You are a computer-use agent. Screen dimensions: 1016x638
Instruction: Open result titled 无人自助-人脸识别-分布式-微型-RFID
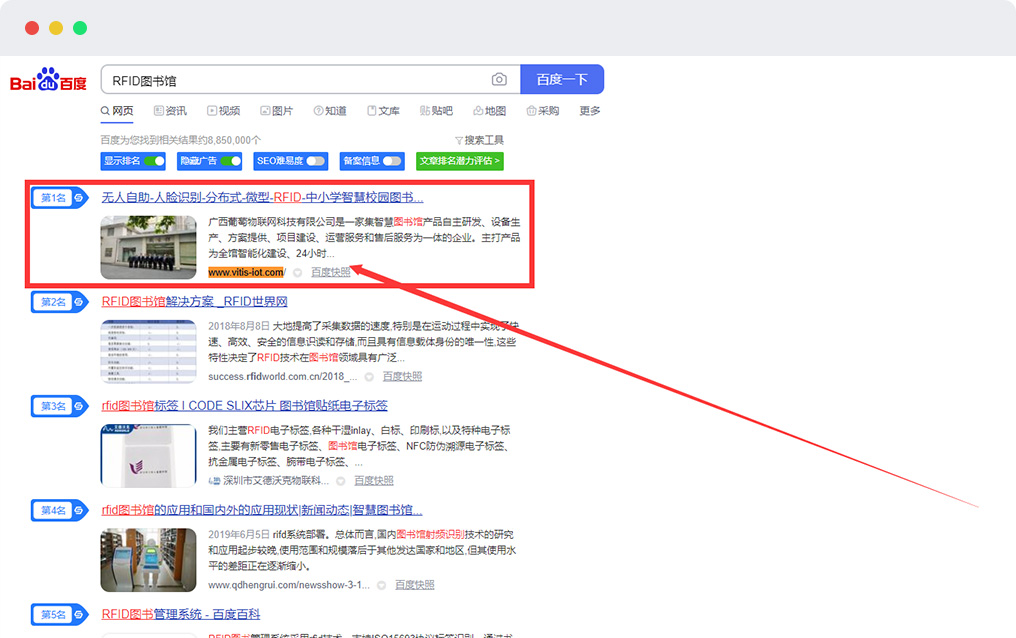pyautogui.click(x=262, y=198)
